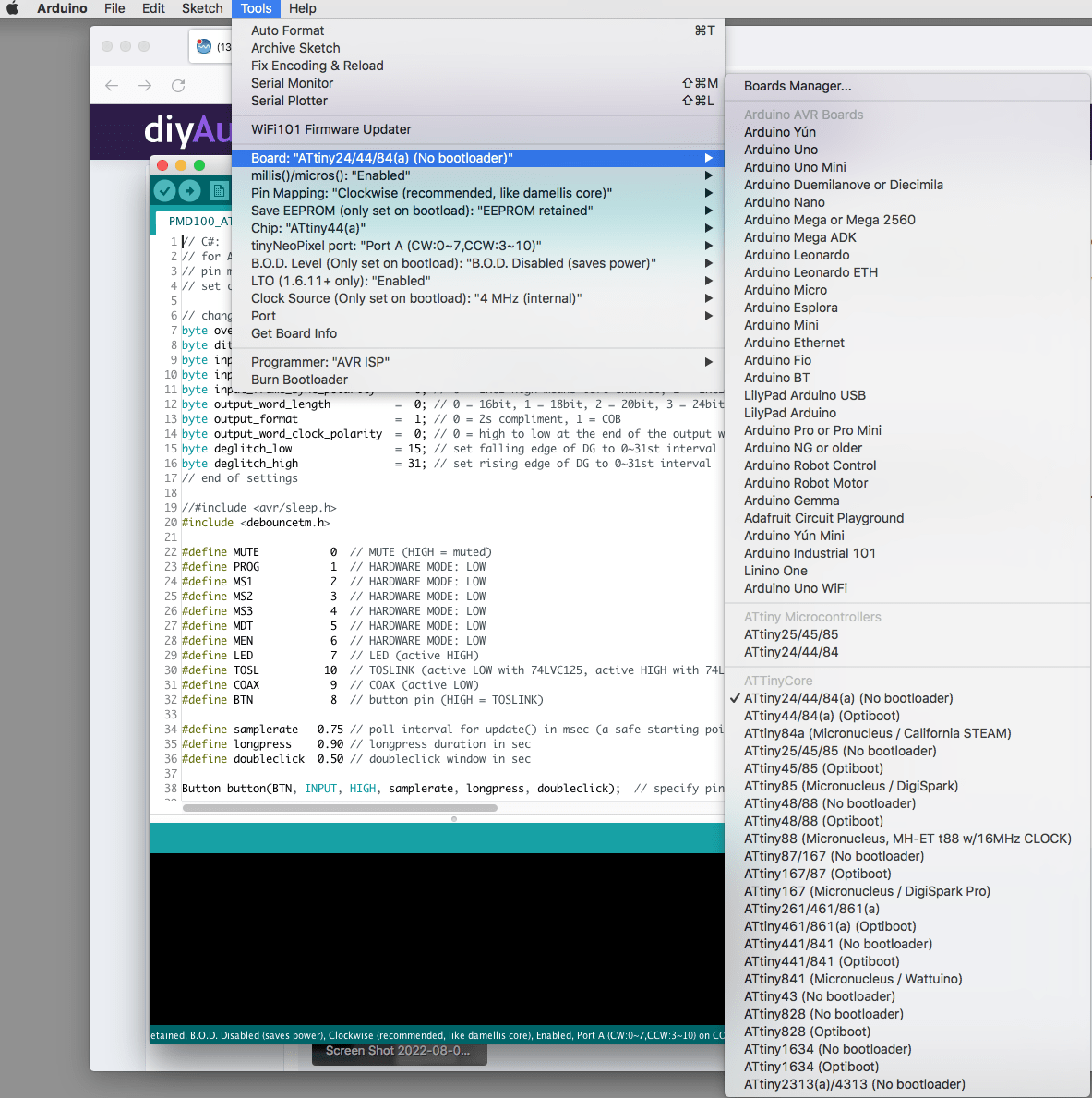Viewport: 1092px width, 1098px height.
Task: Choose LilyPad Arduino USB board
Action: 908,395
